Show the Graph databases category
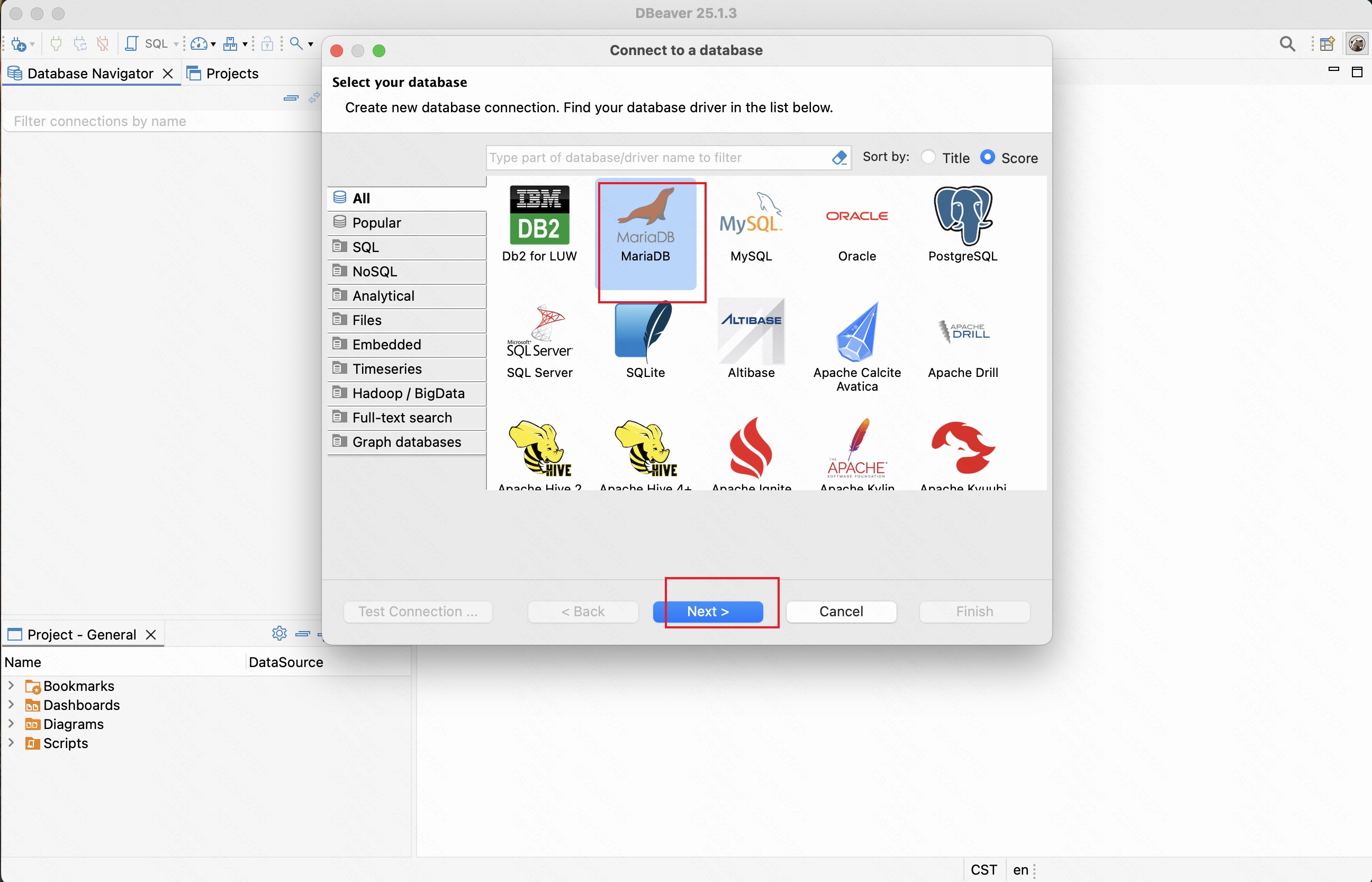The height and width of the screenshot is (882, 1372). (x=407, y=442)
